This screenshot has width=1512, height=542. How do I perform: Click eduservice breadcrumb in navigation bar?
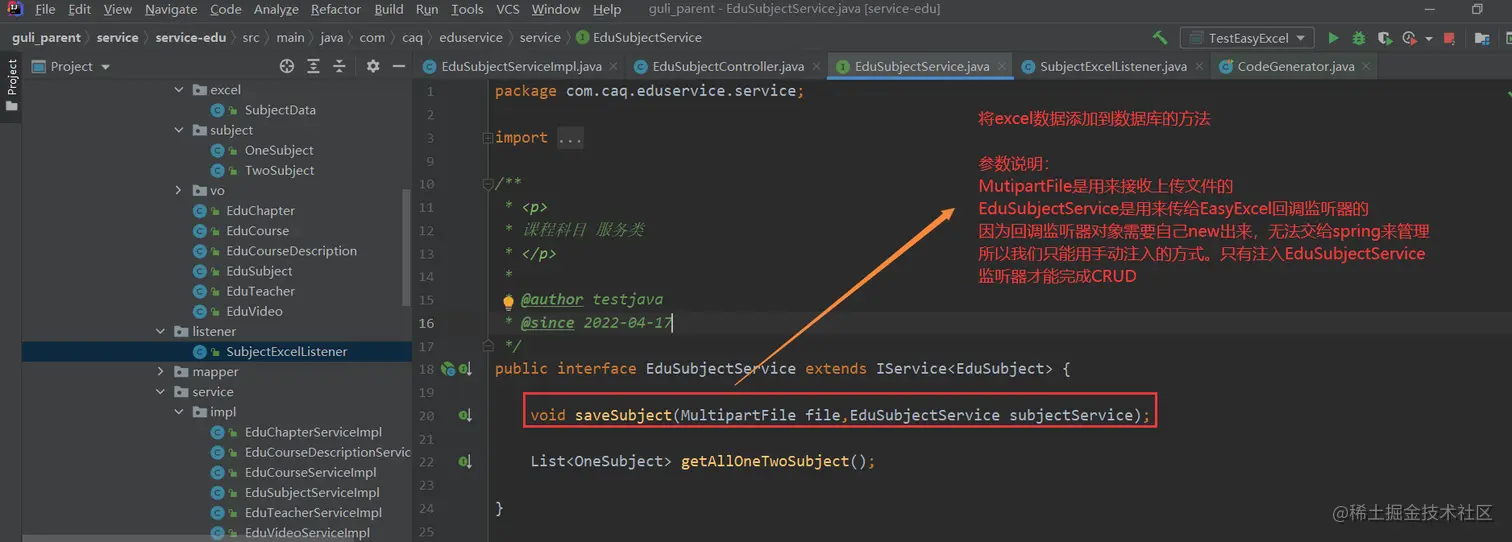click(471, 38)
